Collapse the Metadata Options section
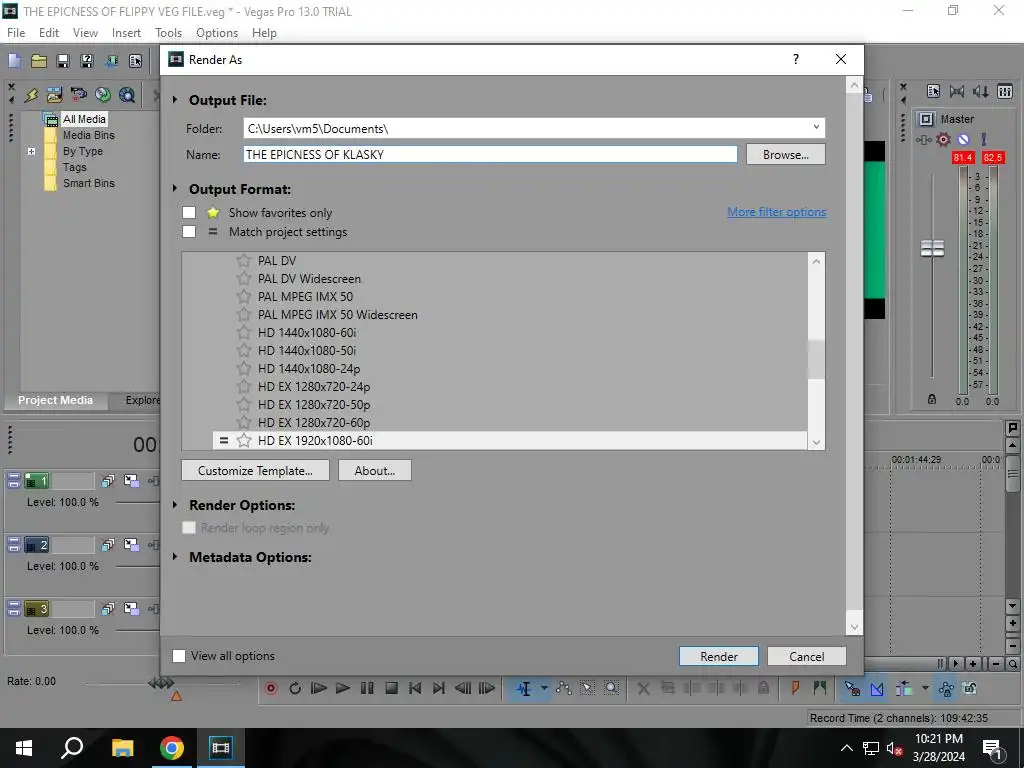Screen dimensions: 1024x768 (x=175, y=557)
